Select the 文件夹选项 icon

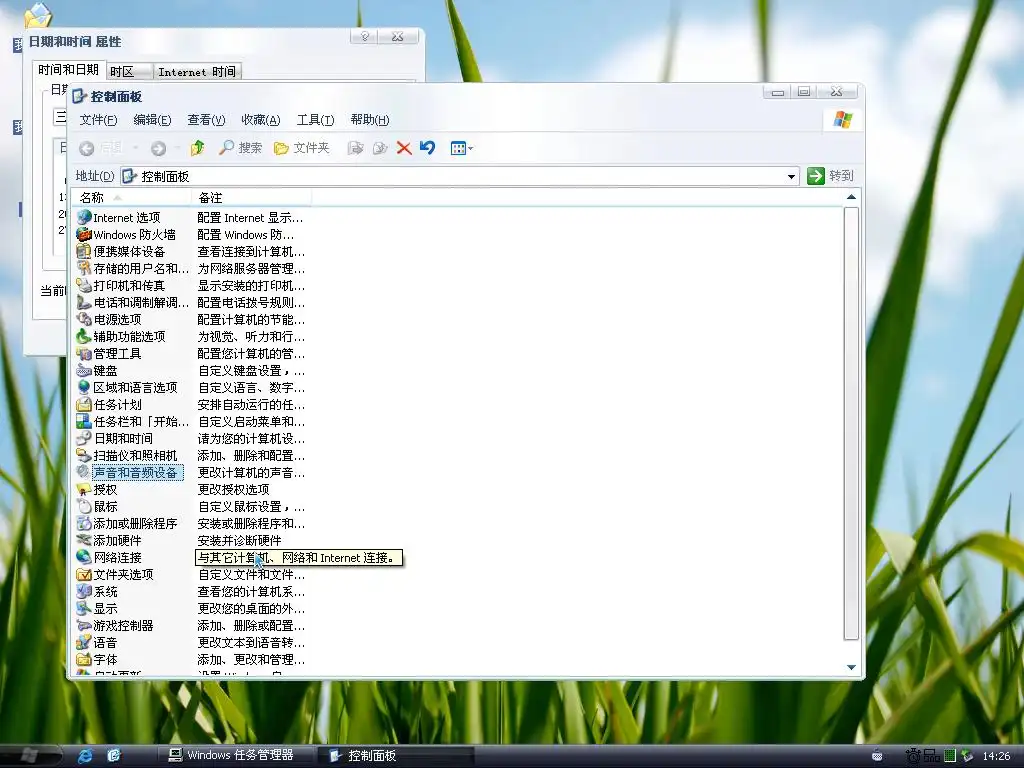point(84,574)
